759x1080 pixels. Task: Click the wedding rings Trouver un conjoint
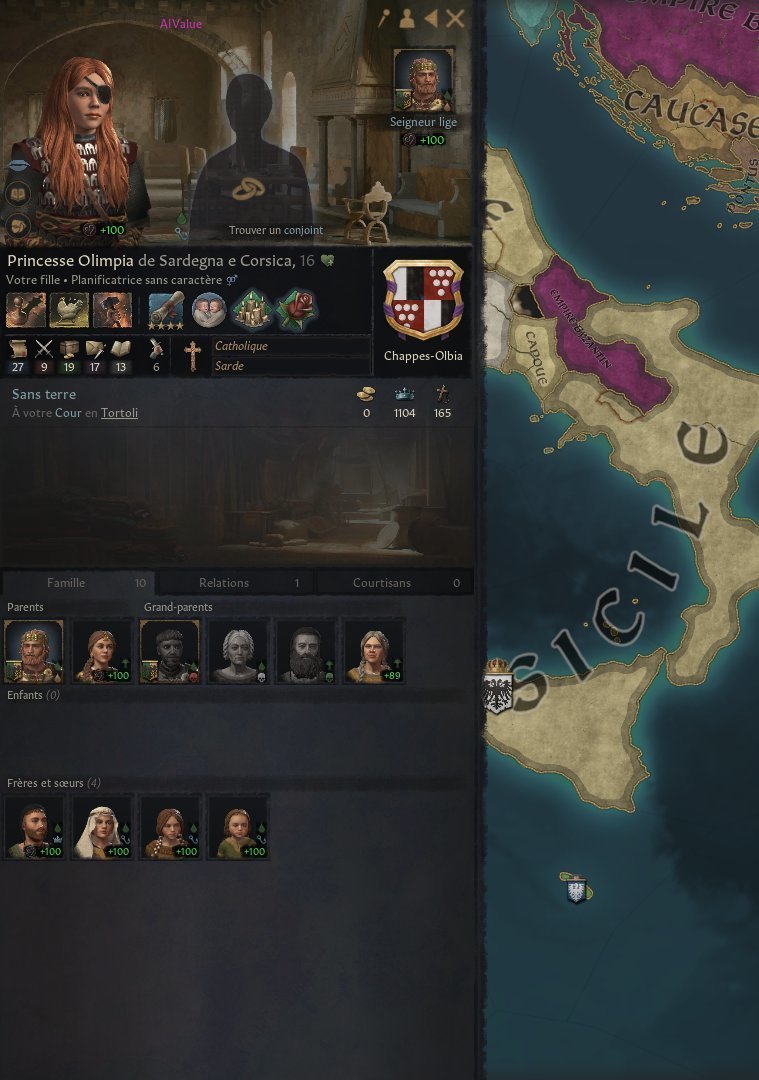[x=247, y=189]
